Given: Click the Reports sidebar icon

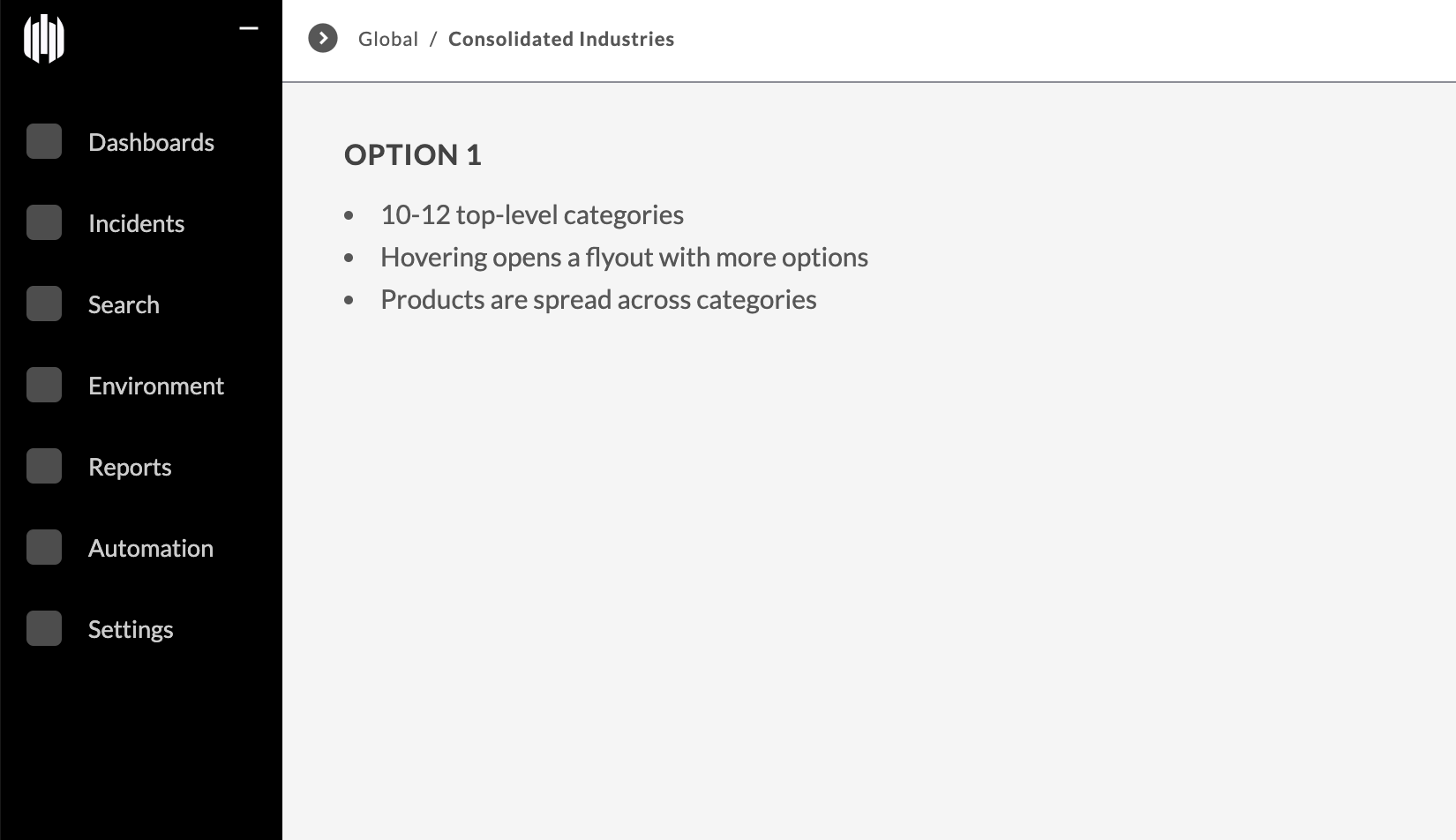Looking at the screenshot, I should coord(43,466).
